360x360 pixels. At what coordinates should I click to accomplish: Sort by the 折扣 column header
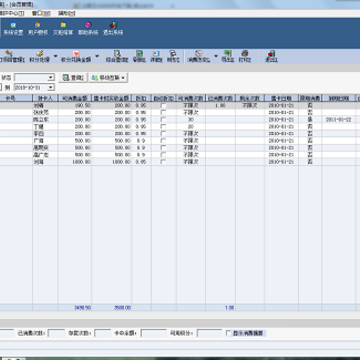point(141,98)
